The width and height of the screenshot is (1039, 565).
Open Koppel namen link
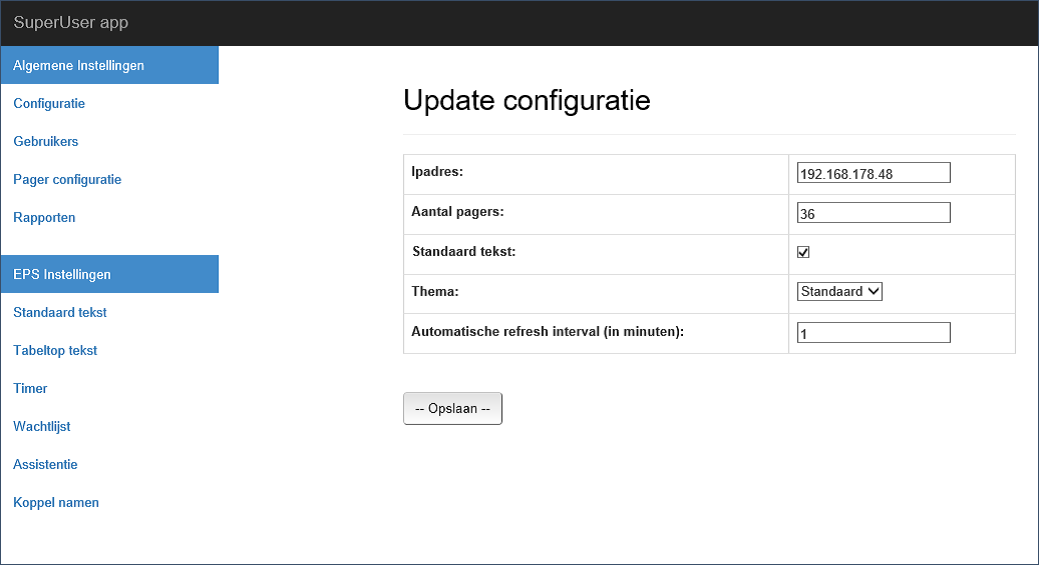pos(56,503)
